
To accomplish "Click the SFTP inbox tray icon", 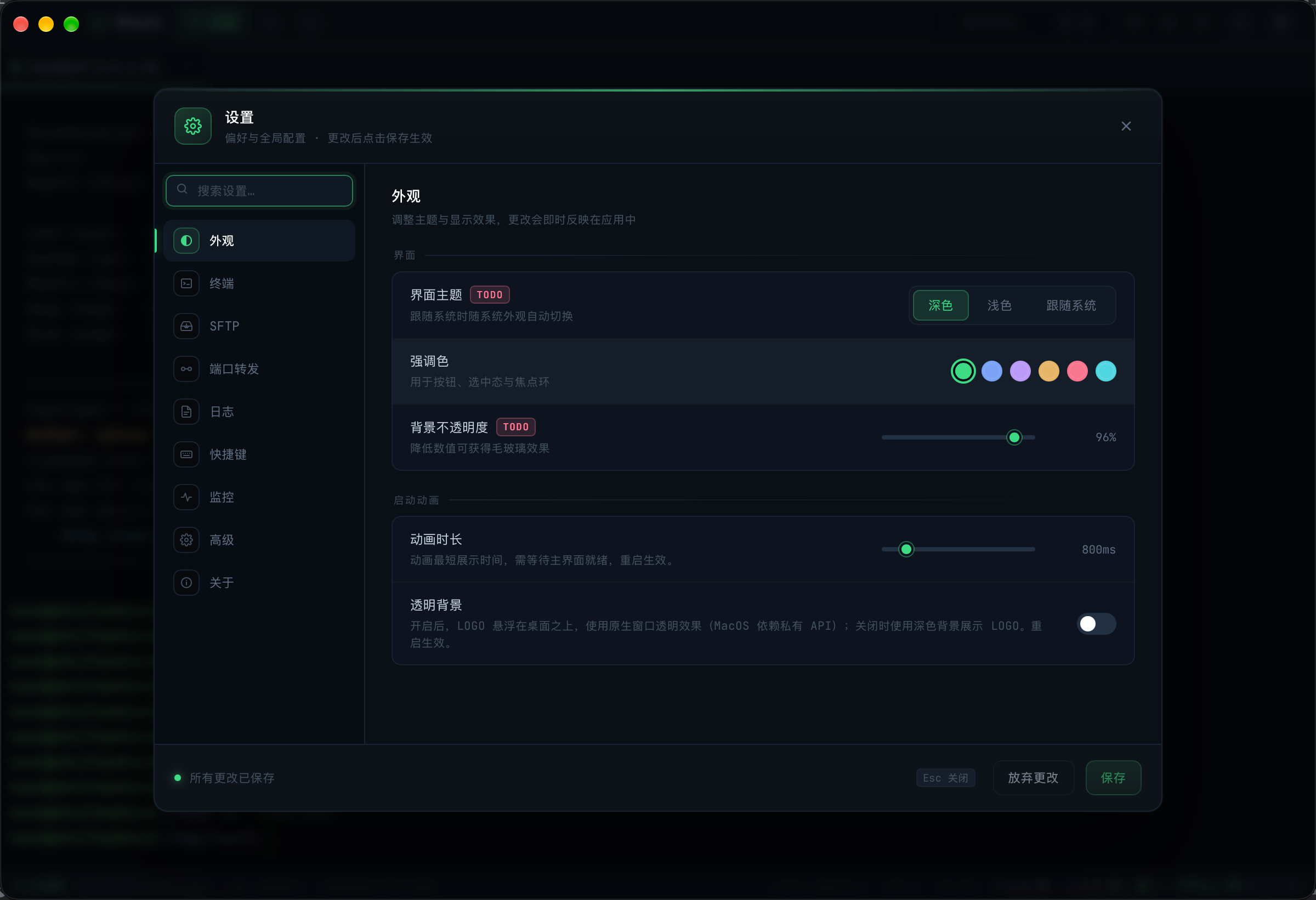I will 186,326.
